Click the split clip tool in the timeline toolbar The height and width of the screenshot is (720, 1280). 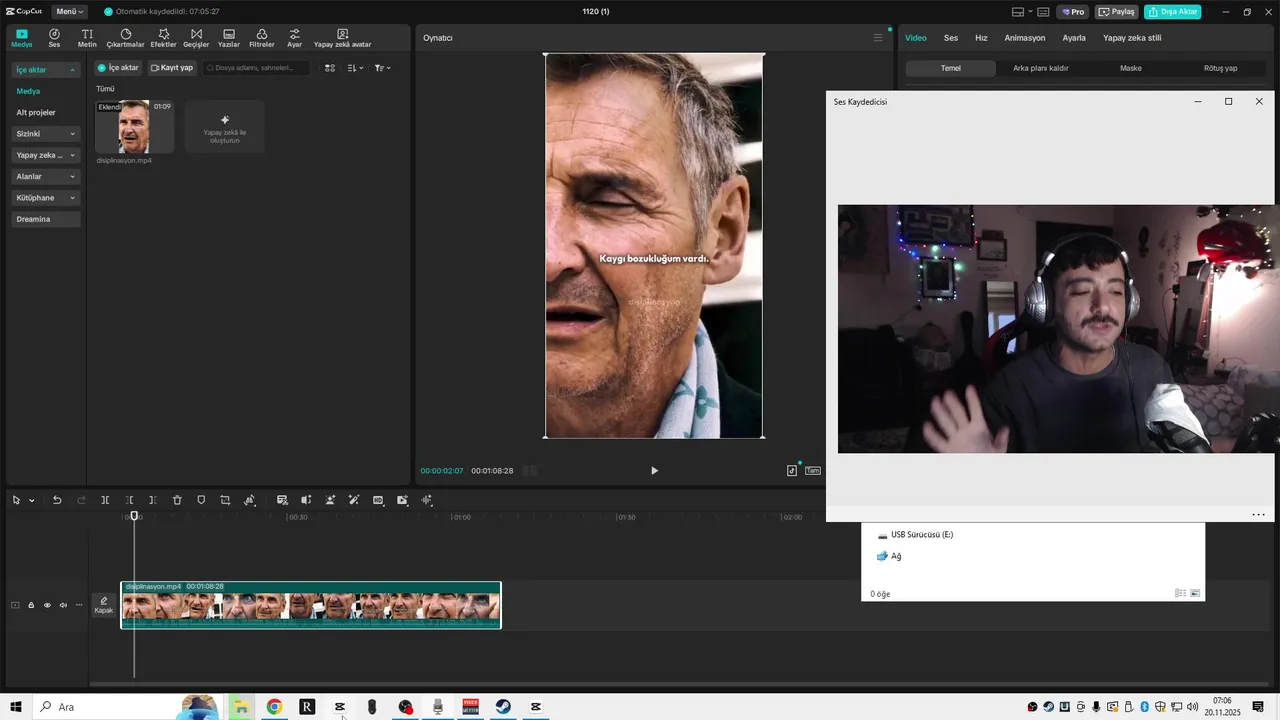[x=105, y=500]
